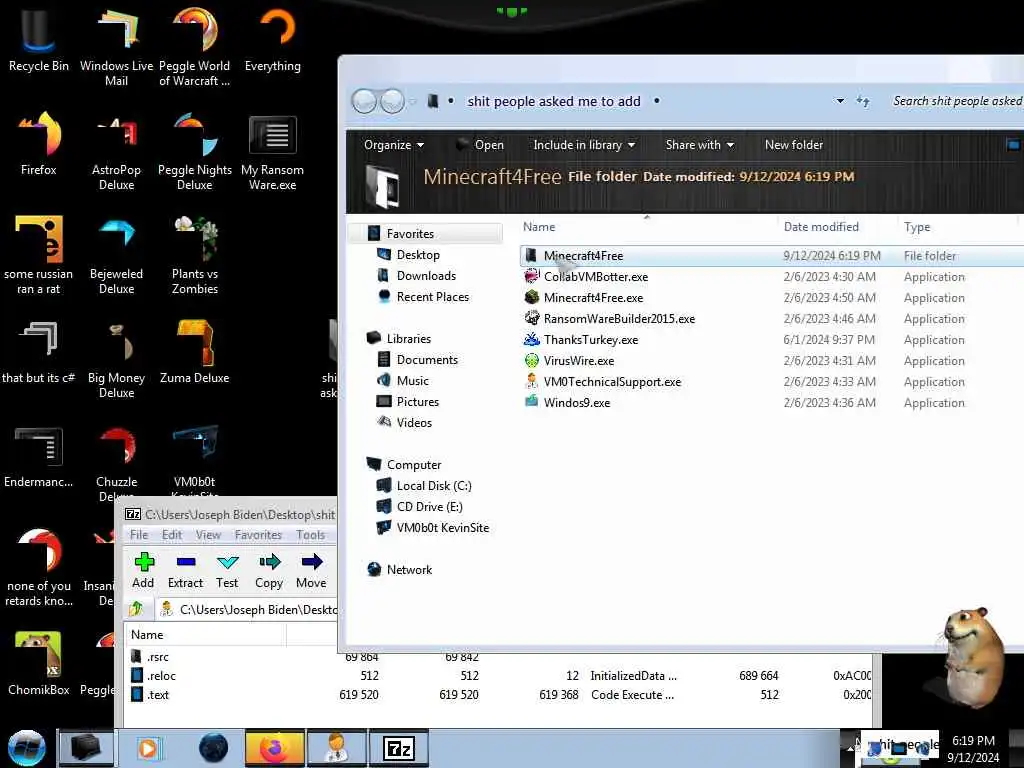
Task: Open the 7-Zip Edit menu
Action: [172, 535]
